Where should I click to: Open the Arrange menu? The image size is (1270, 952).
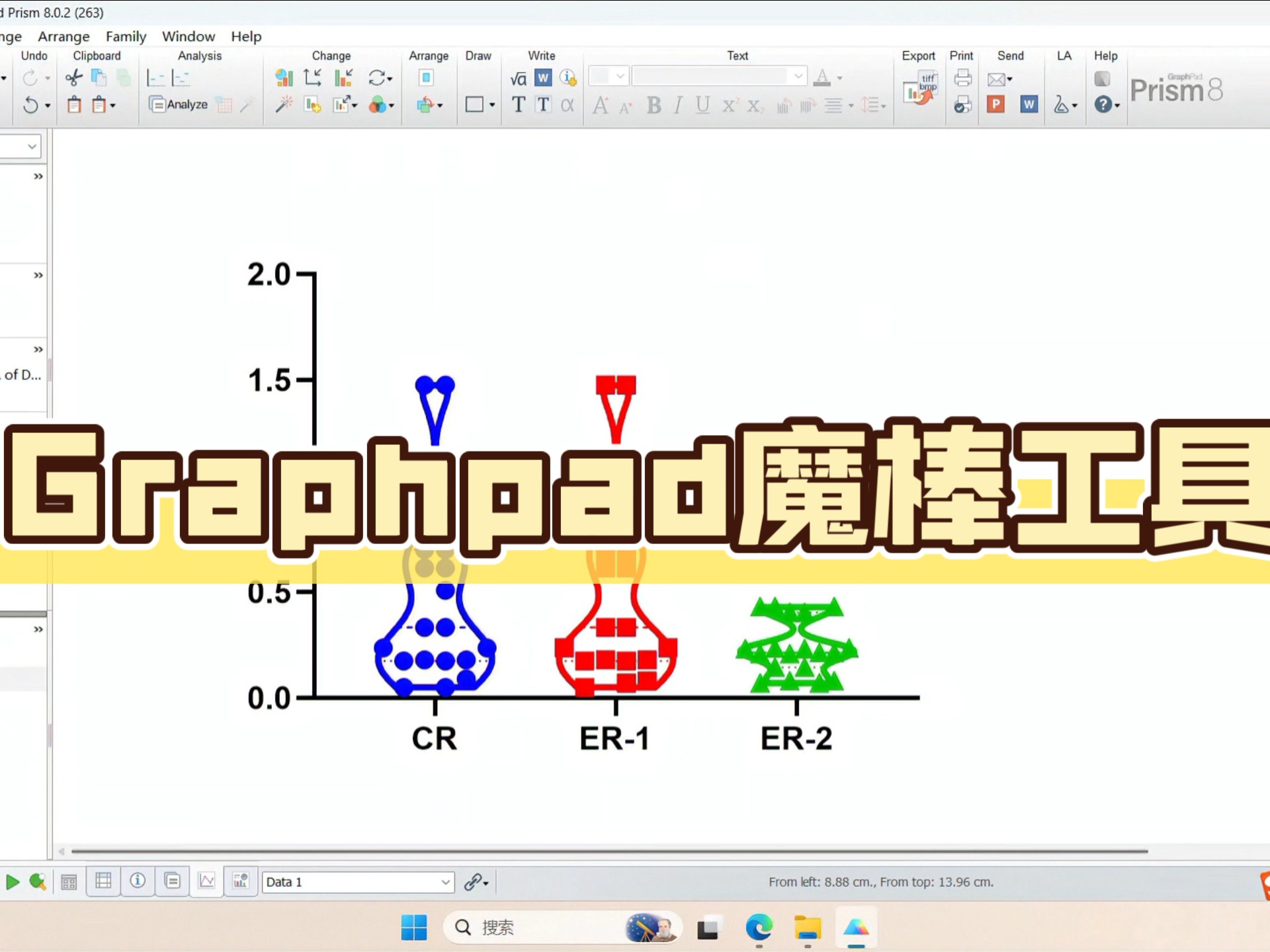[63, 36]
